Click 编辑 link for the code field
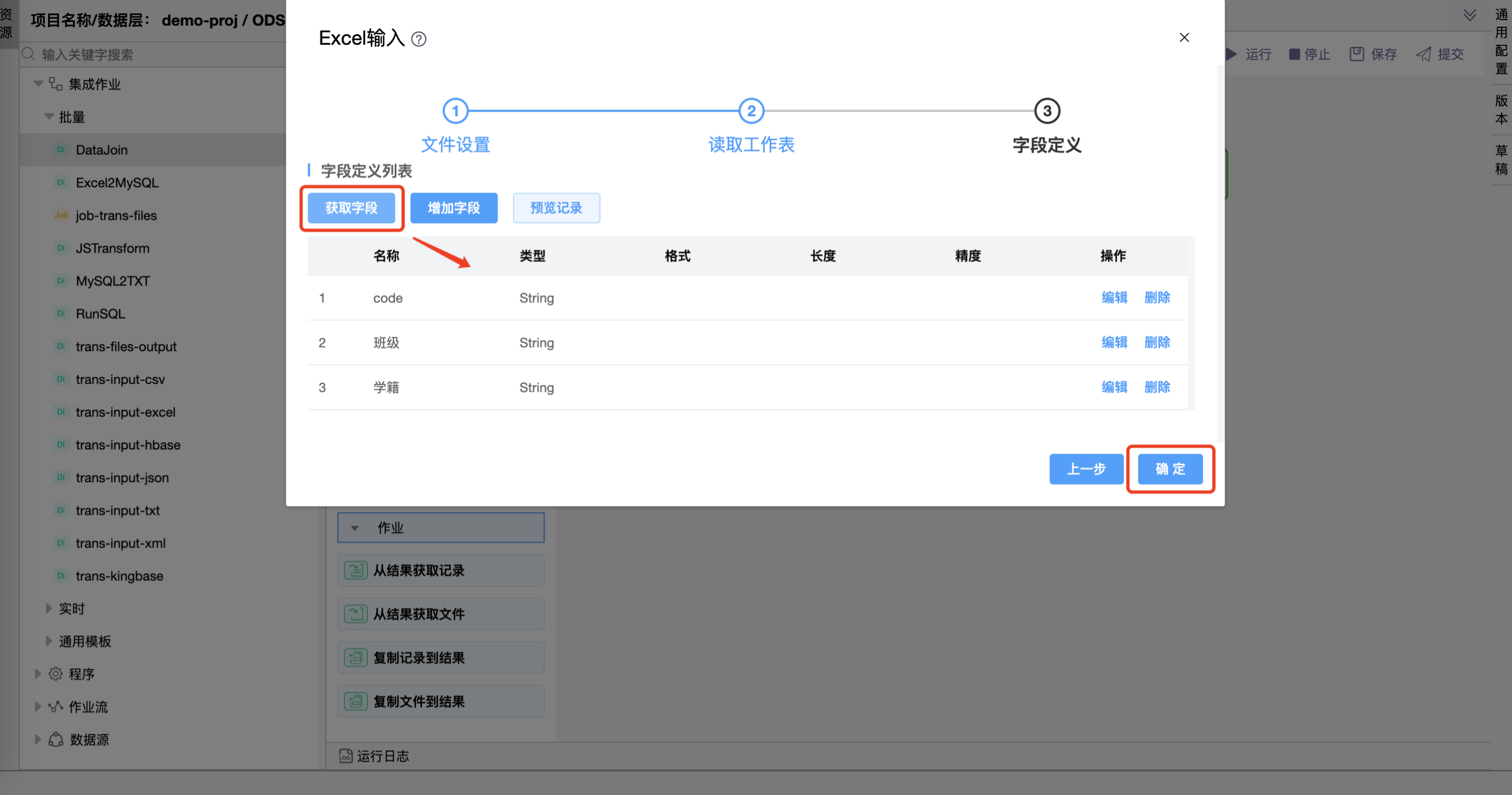 click(1114, 298)
